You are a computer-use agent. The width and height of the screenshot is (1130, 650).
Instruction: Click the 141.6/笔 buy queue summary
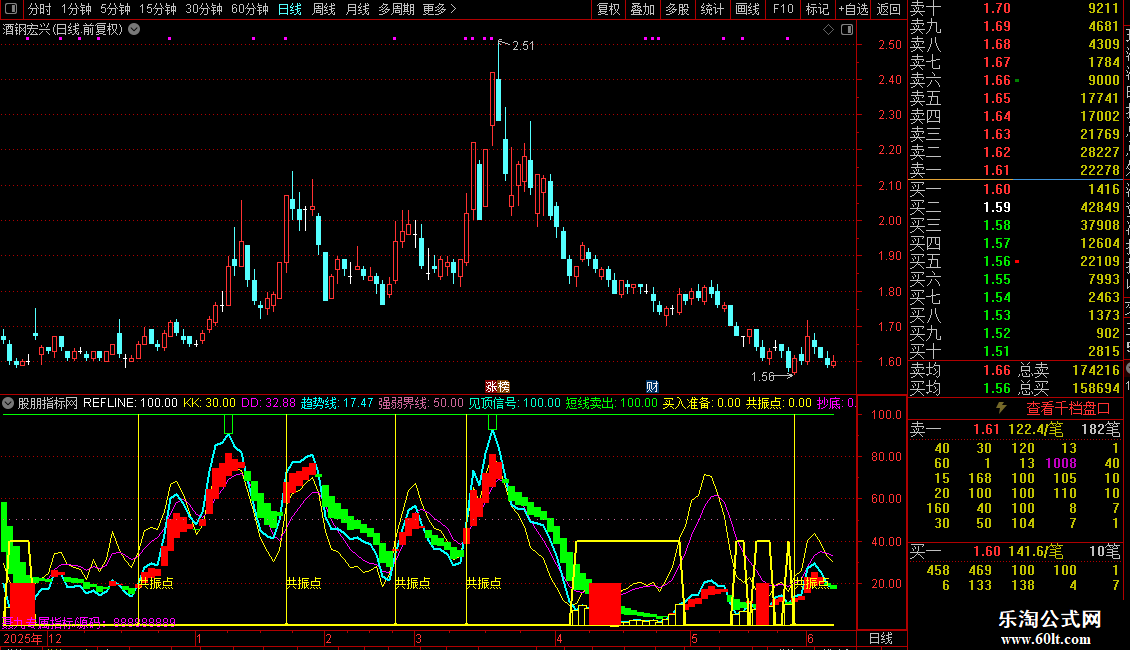tap(1036, 551)
